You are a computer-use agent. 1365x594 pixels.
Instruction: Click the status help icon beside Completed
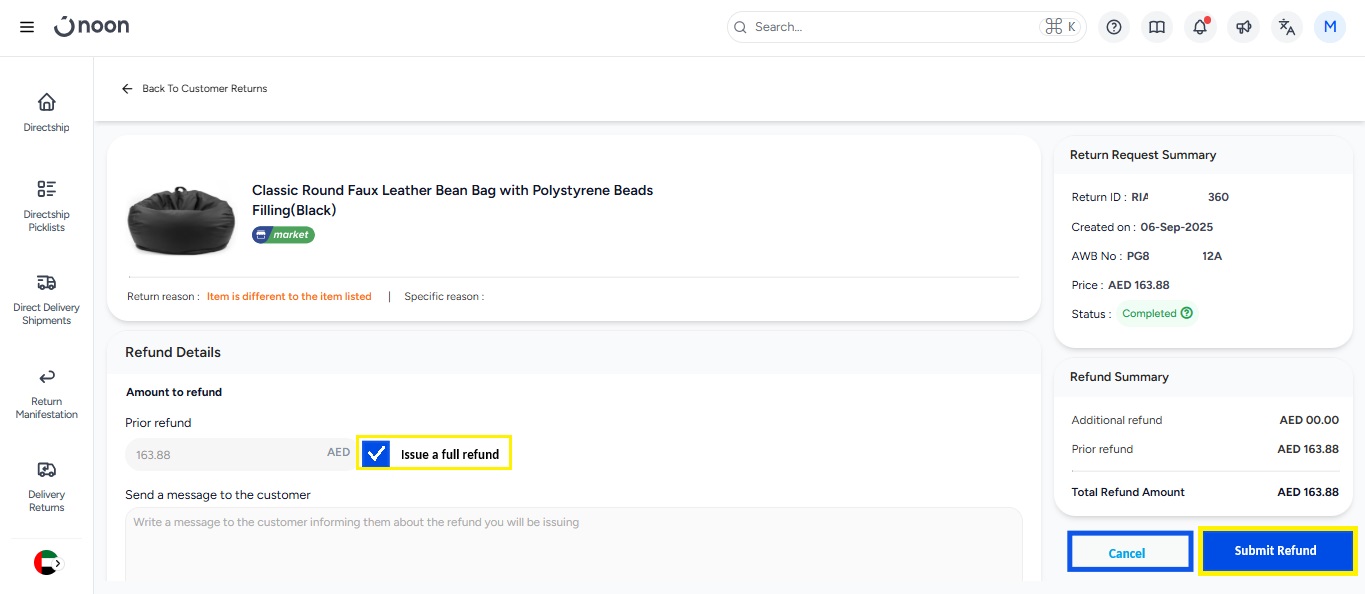[x=1187, y=313]
